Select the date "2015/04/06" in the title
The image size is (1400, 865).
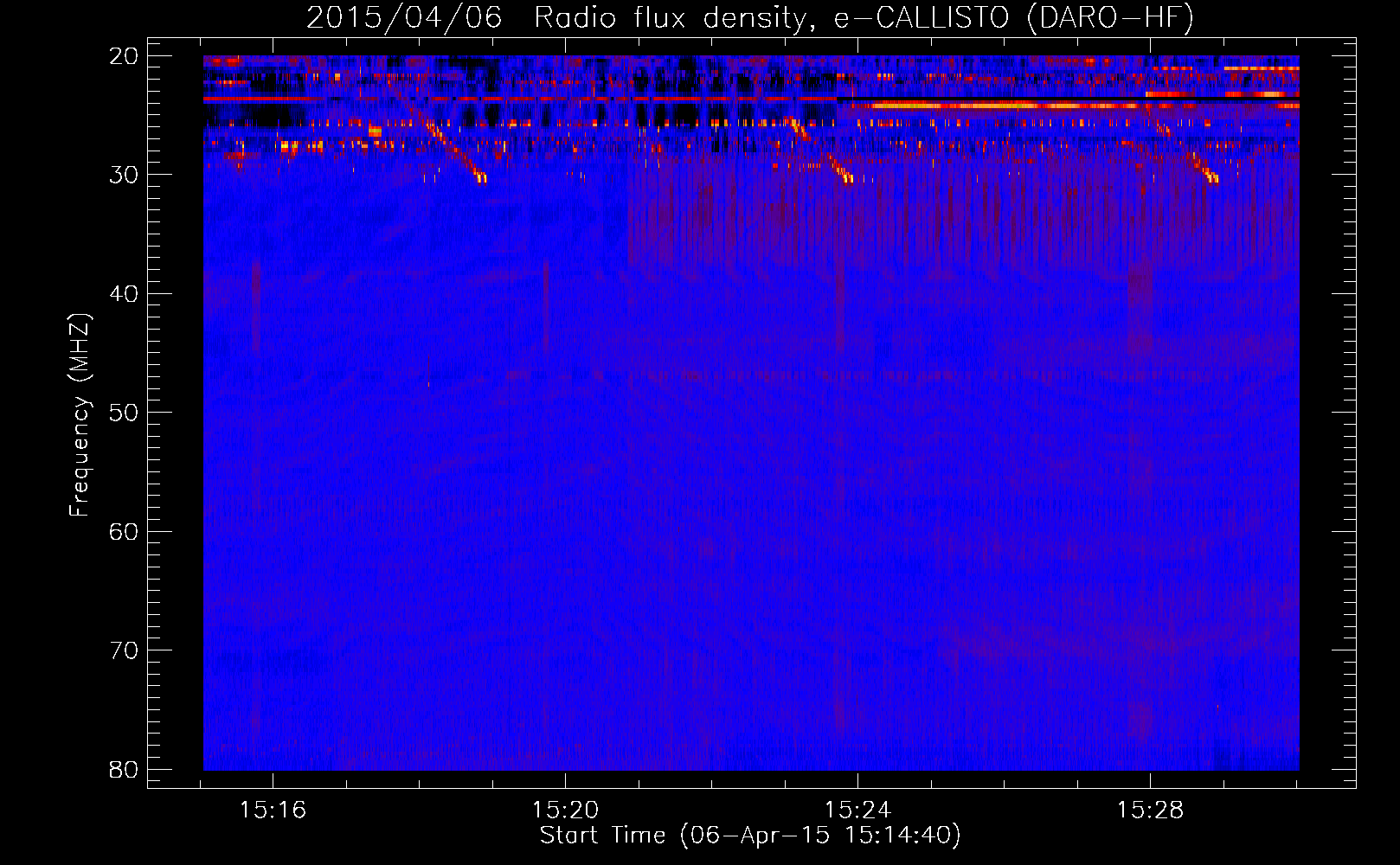click(404, 18)
